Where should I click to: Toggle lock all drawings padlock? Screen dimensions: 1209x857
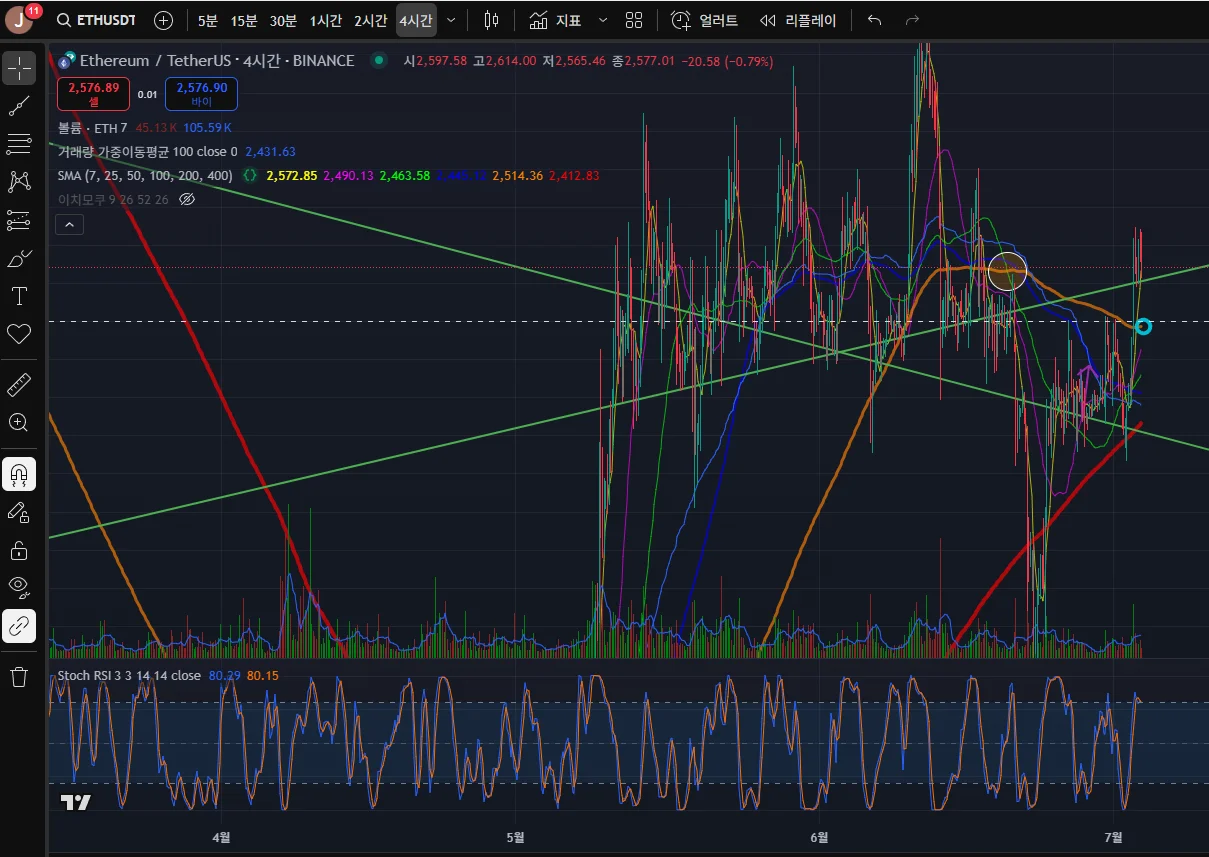19,550
